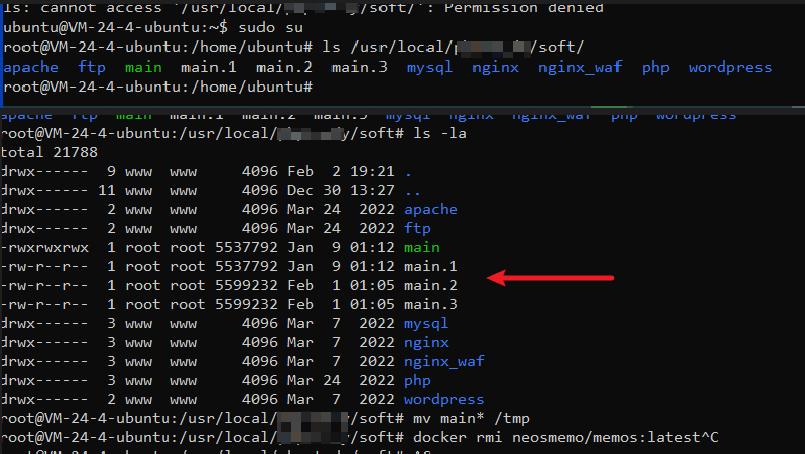The height and width of the screenshot is (454, 805).
Task: Click 'drwx------' permissions on wordpress row
Action: [x=45, y=400]
